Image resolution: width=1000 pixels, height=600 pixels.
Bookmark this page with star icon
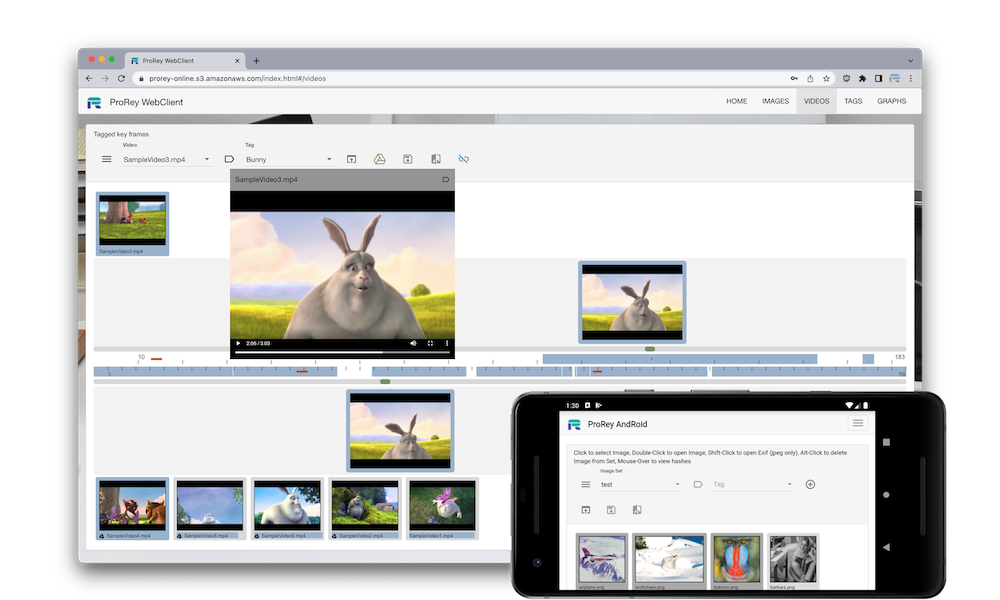827,78
